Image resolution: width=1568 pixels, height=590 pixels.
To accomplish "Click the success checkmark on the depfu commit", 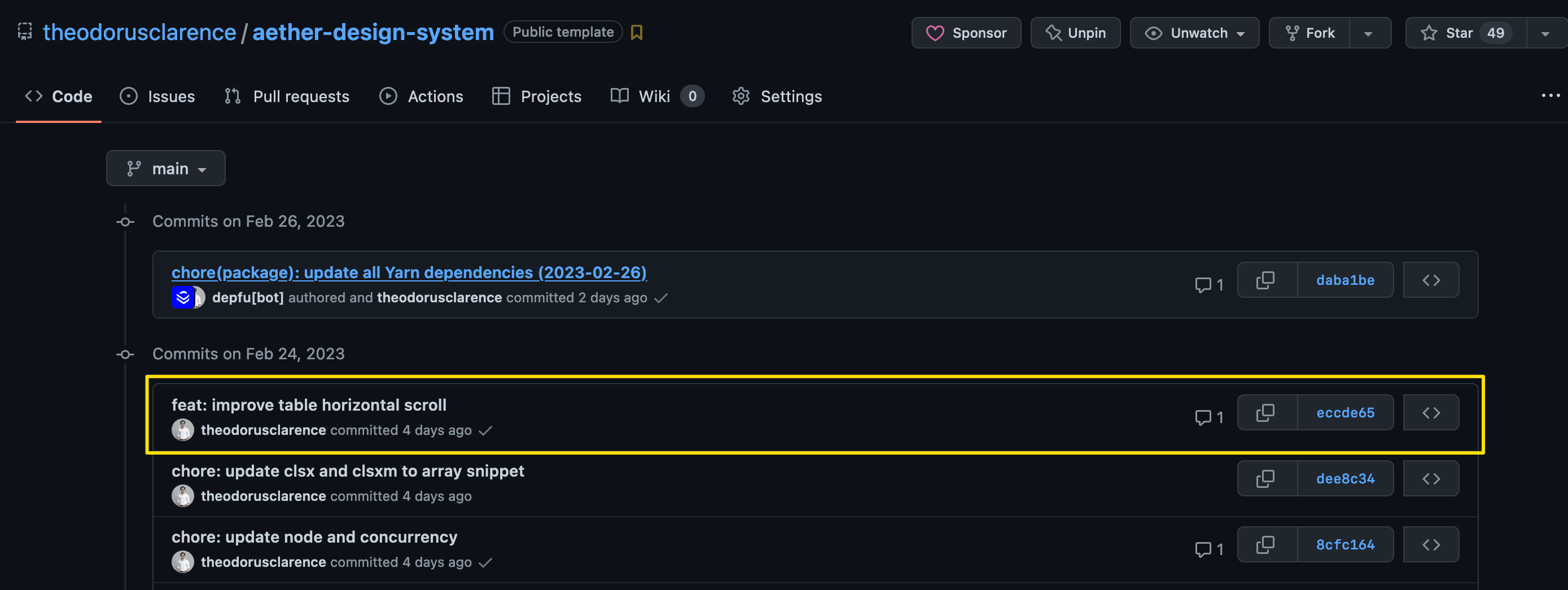I will click(x=660, y=298).
